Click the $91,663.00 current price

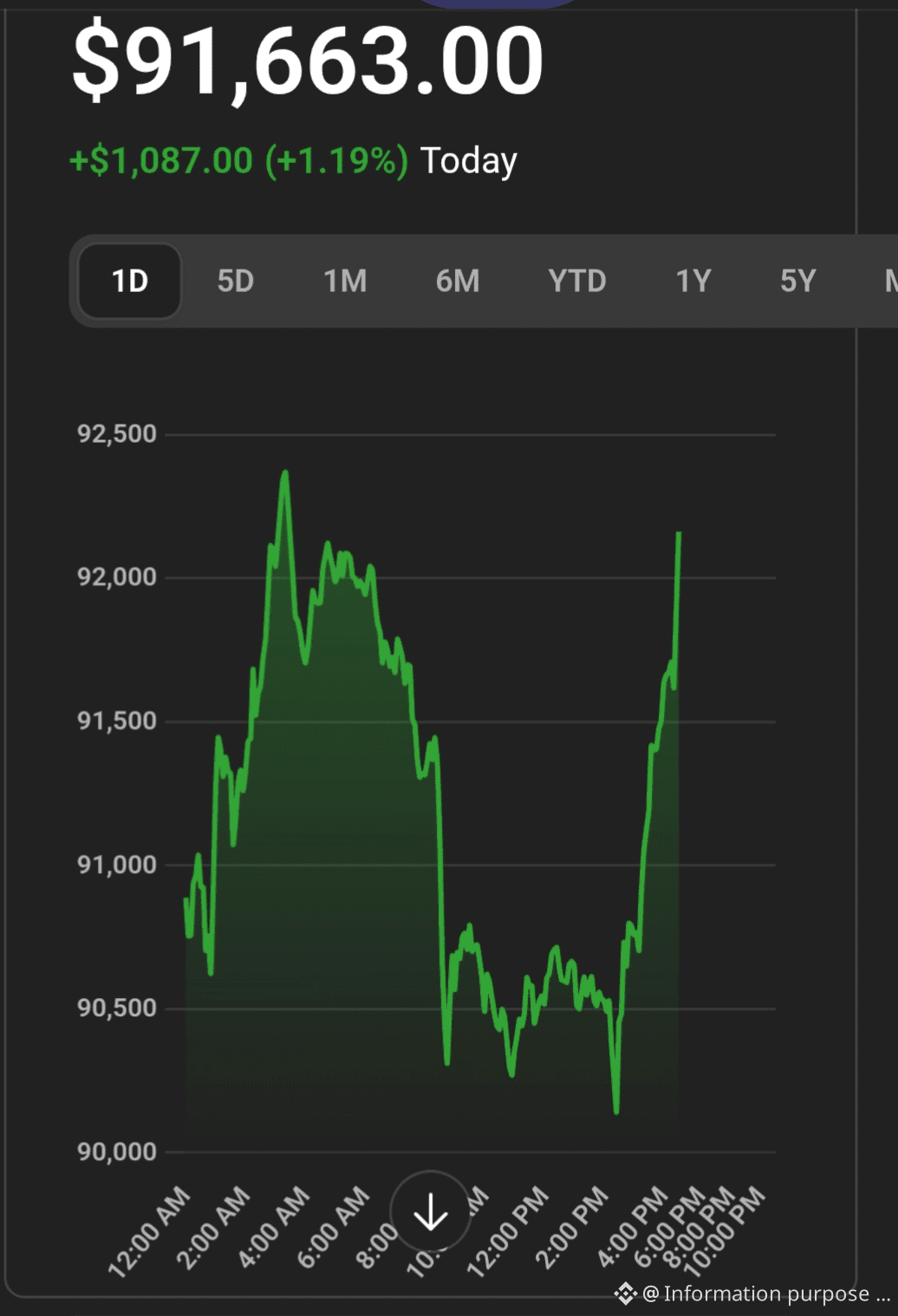tap(308, 61)
